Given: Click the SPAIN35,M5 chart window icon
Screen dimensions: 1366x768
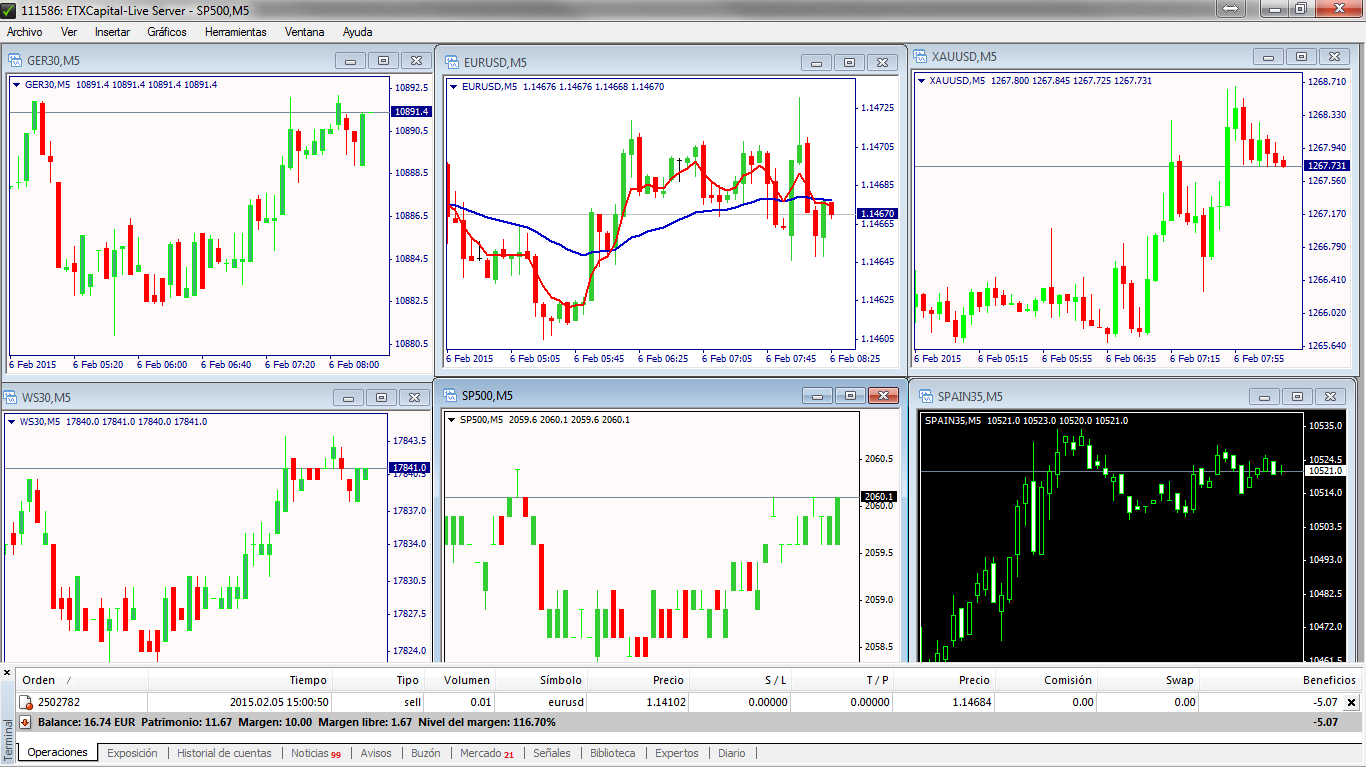Looking at the screenshot, I should click(925, 396).
